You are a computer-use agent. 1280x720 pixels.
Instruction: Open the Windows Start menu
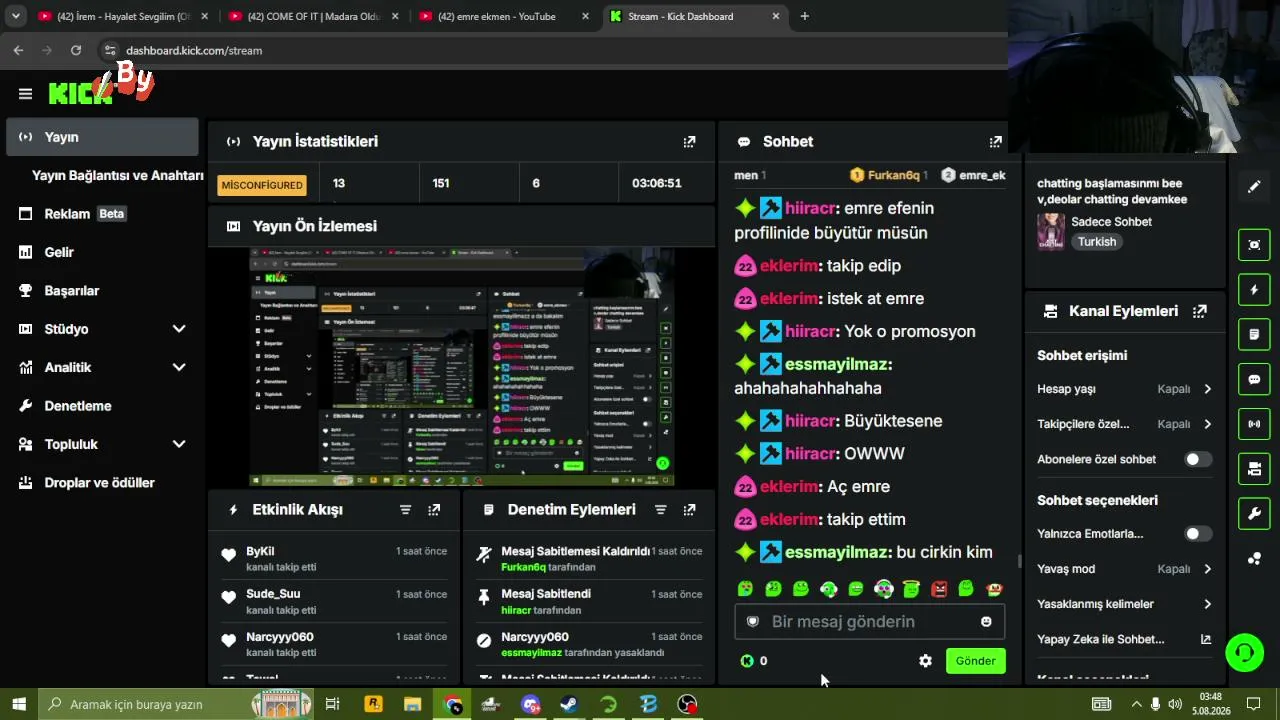click(x=19, y=704)
